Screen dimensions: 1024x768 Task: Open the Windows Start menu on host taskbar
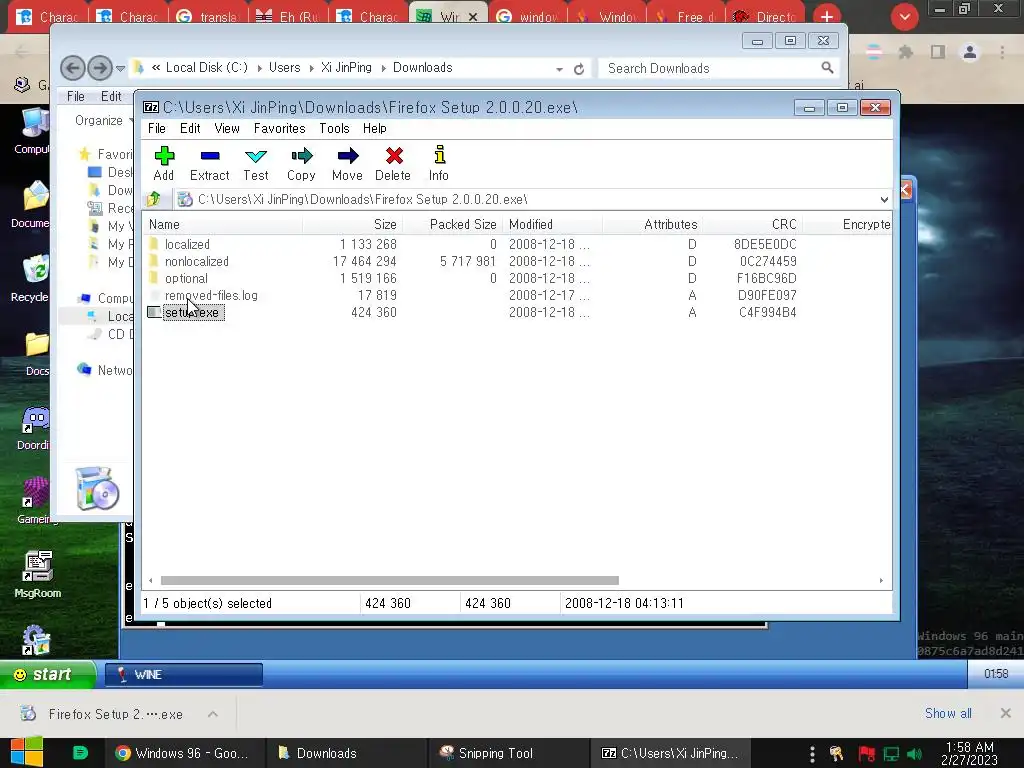pos(26,753)
